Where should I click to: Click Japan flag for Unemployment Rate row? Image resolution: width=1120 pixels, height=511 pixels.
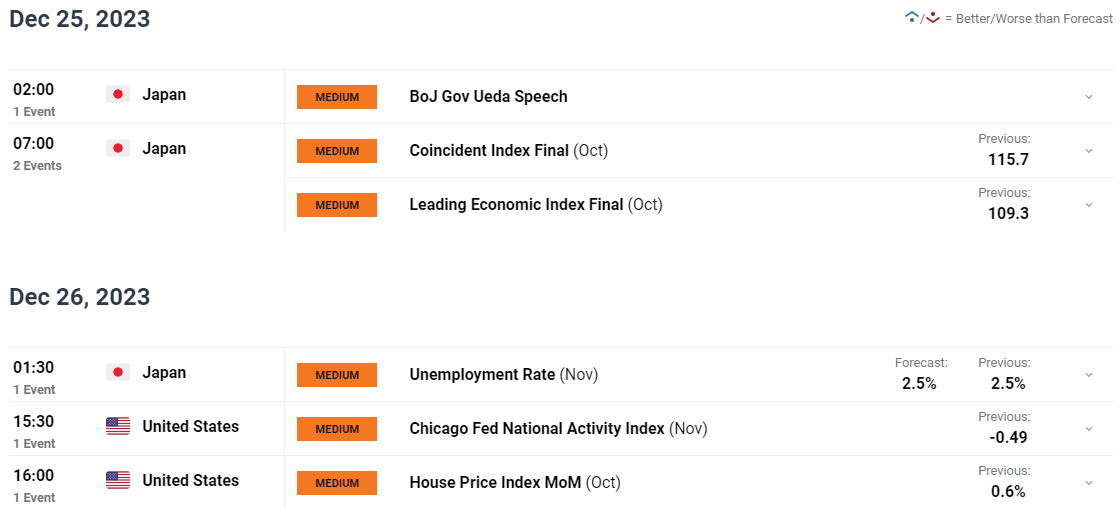(x=118, y=372)
